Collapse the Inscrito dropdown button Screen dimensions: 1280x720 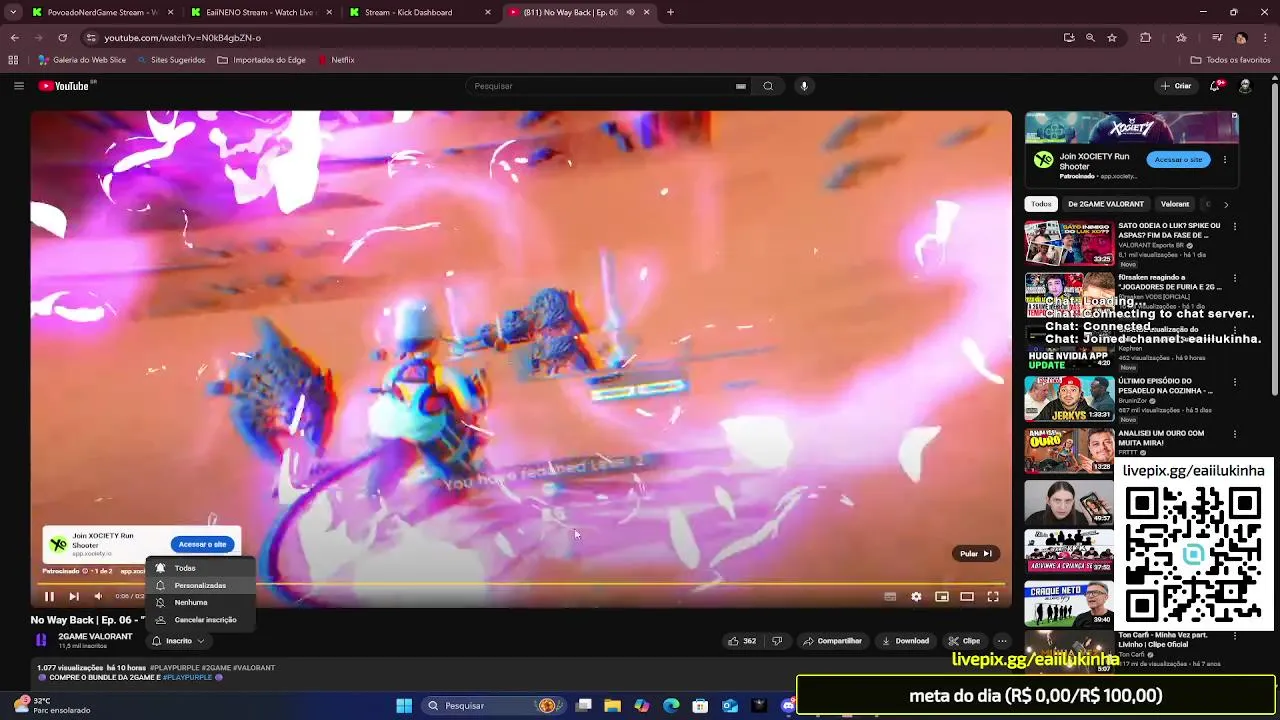178,641
